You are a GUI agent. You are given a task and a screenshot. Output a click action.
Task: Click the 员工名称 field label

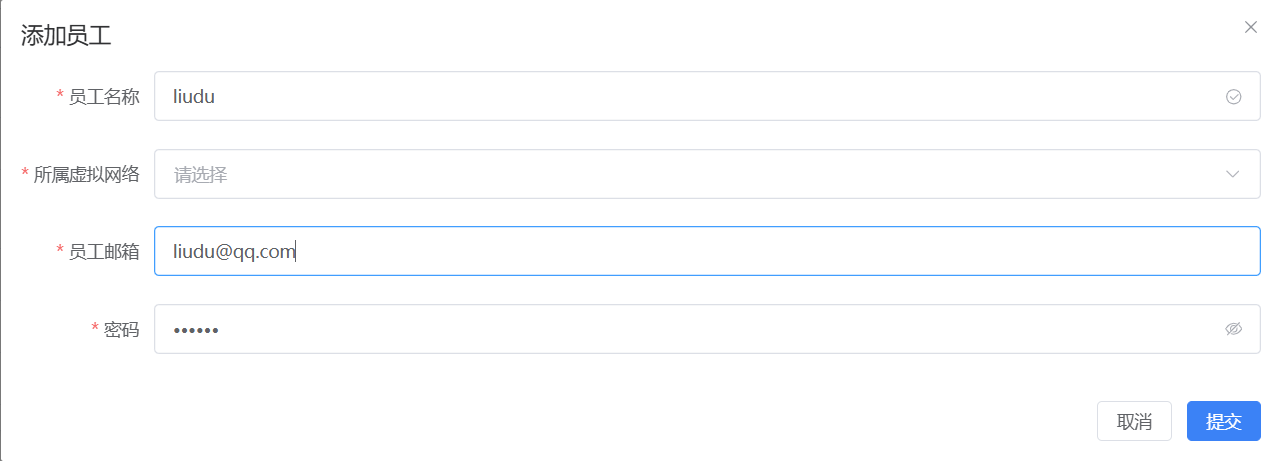click(x=104, y=97)
